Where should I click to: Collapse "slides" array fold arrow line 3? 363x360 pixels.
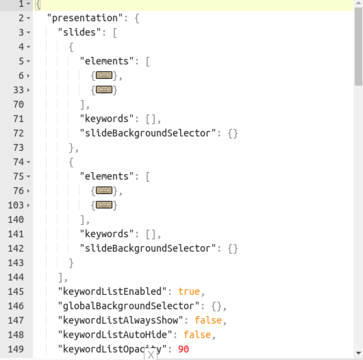[x=28, y=32]
